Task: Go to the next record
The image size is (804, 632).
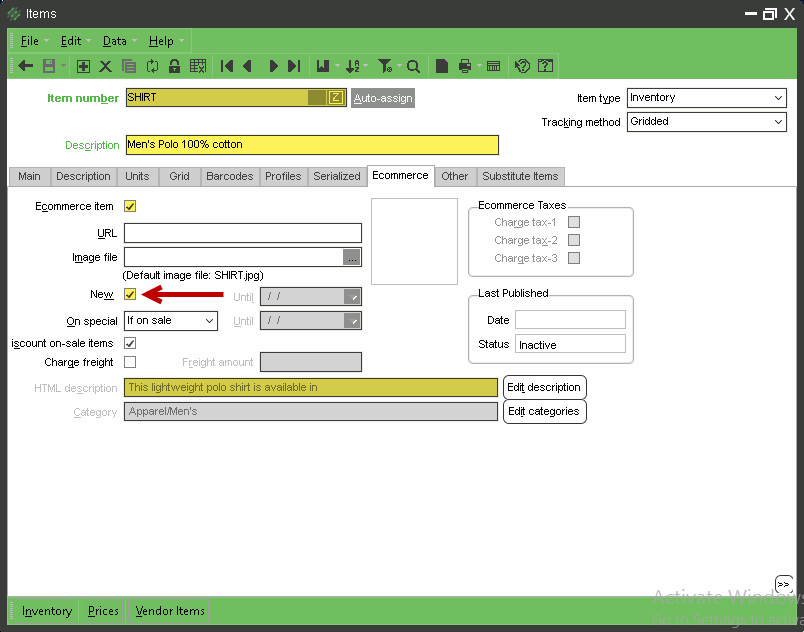Action: (273, 66)
